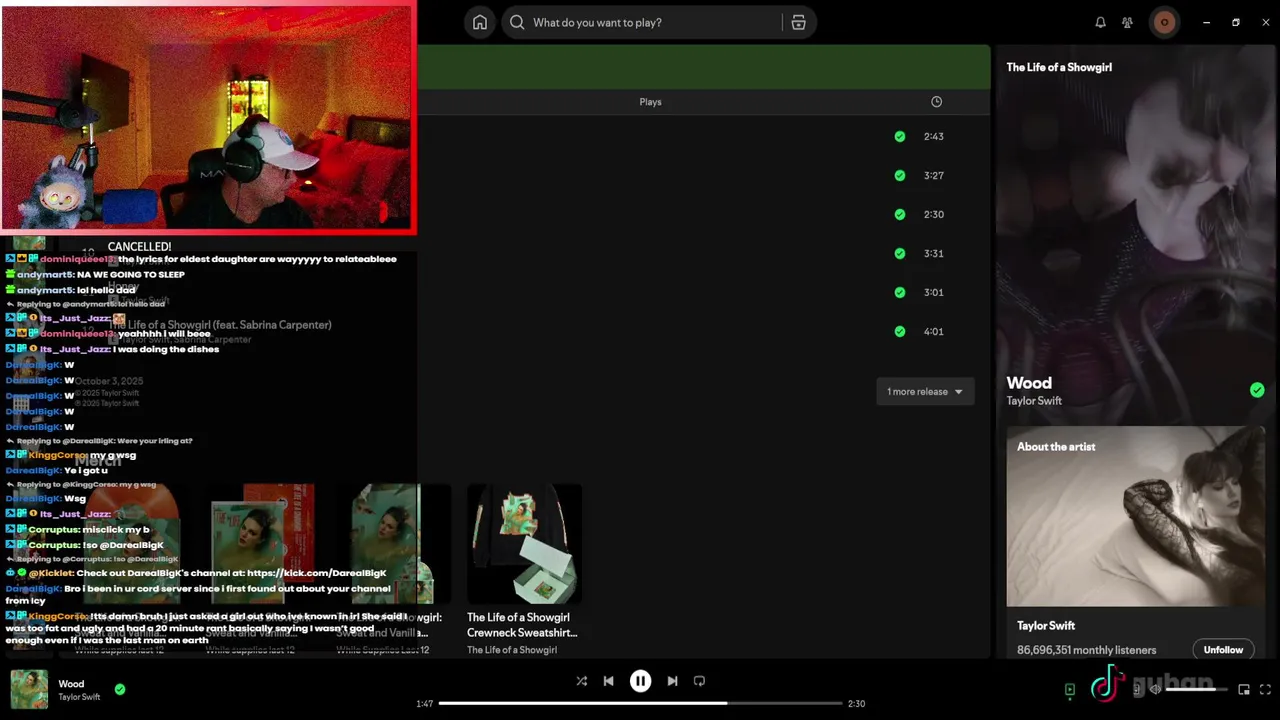Unfollow Taylor Swift in artist card
The image size is (1280, 720).
pyautogui.click(x=1223, y=650)
